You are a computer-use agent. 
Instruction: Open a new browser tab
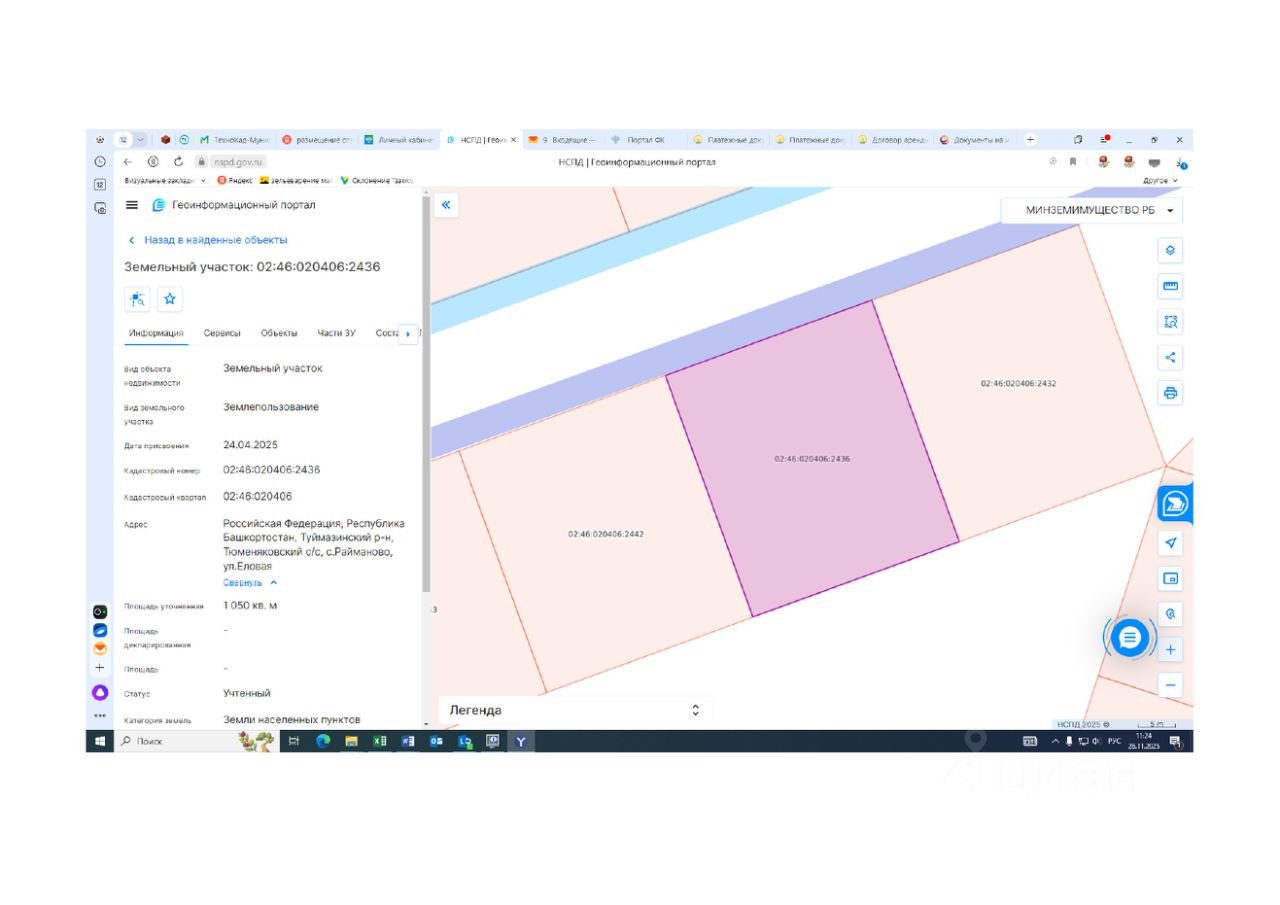[1031, 140]
